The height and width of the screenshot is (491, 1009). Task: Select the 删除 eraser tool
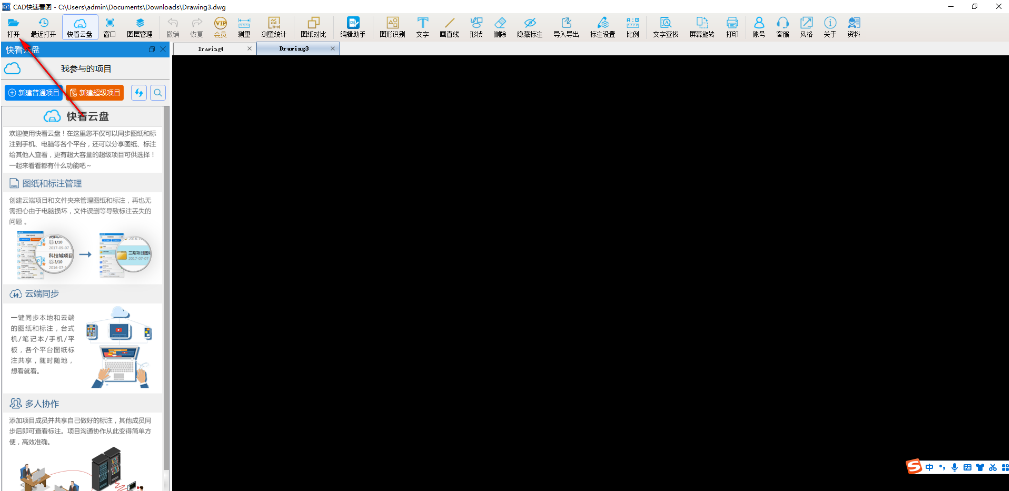click(501, 26)
